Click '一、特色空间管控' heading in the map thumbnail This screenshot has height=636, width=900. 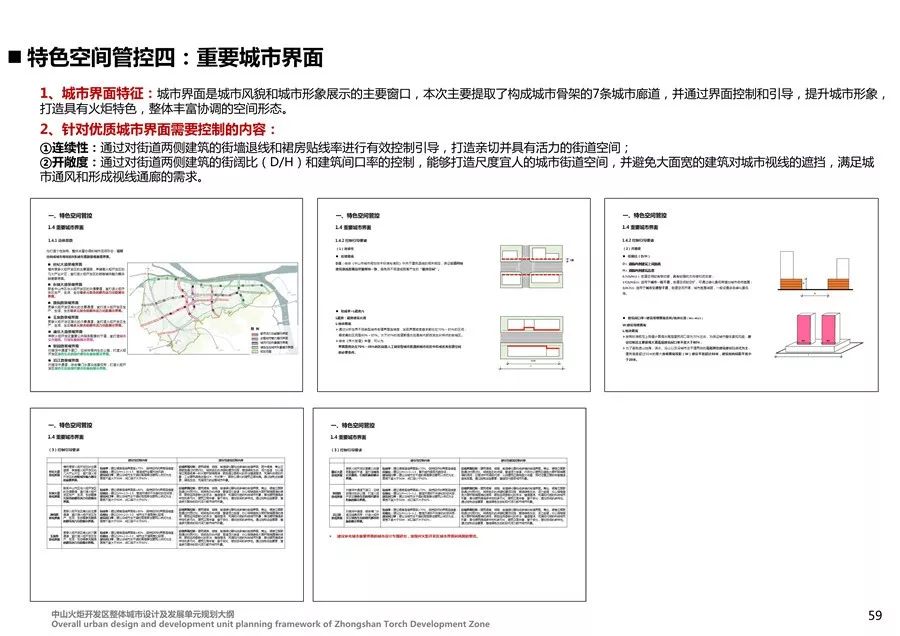point(71,216)
